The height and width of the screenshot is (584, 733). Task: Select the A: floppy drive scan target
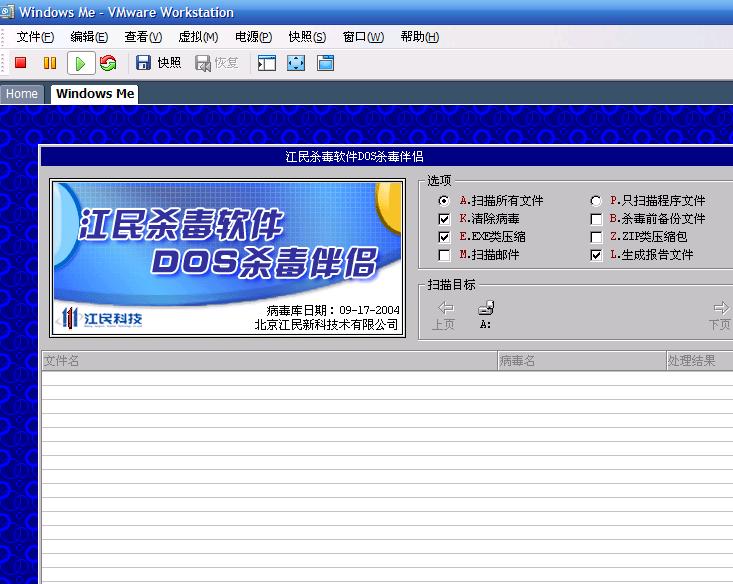486,314
